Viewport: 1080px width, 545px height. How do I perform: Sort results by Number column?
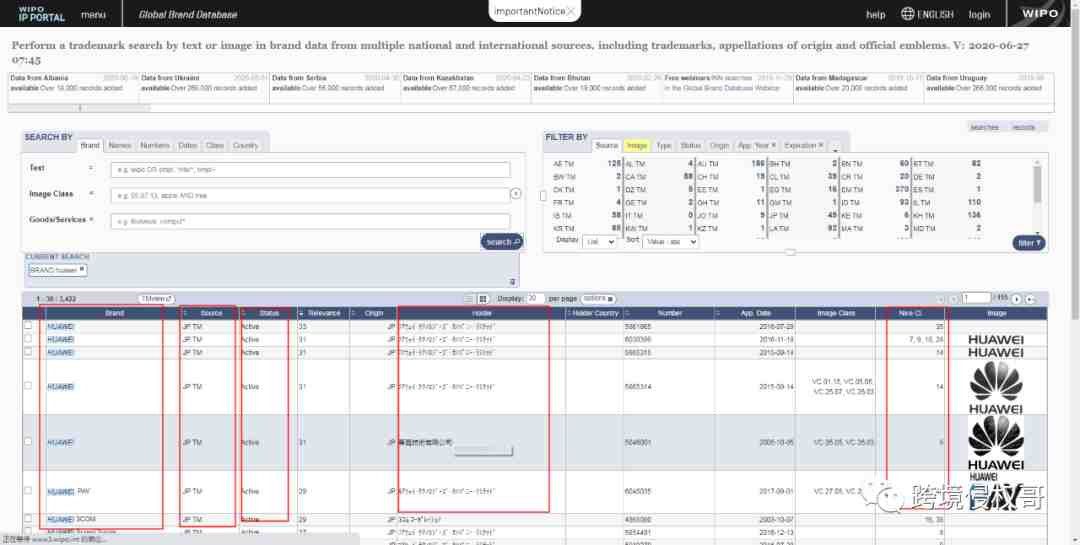tap(669, 313)
